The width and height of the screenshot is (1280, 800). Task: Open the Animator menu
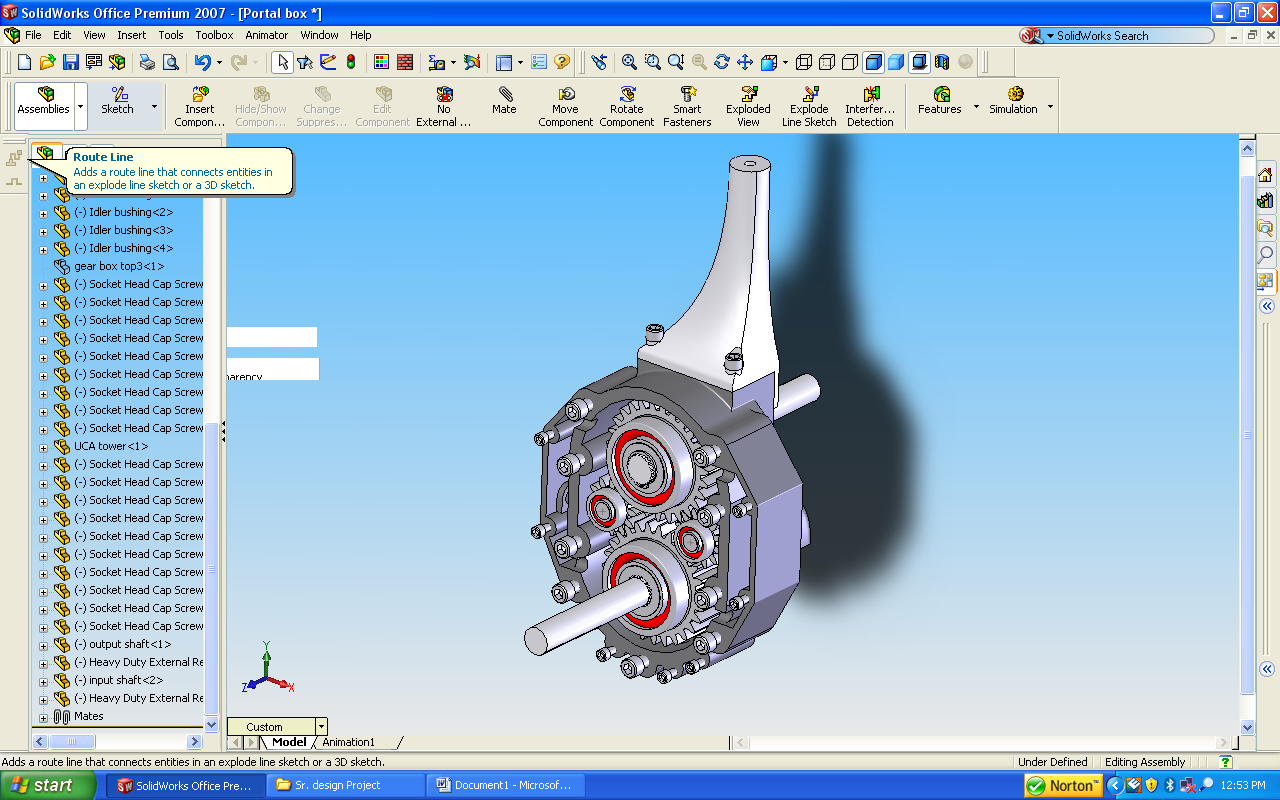coord(267,35)
